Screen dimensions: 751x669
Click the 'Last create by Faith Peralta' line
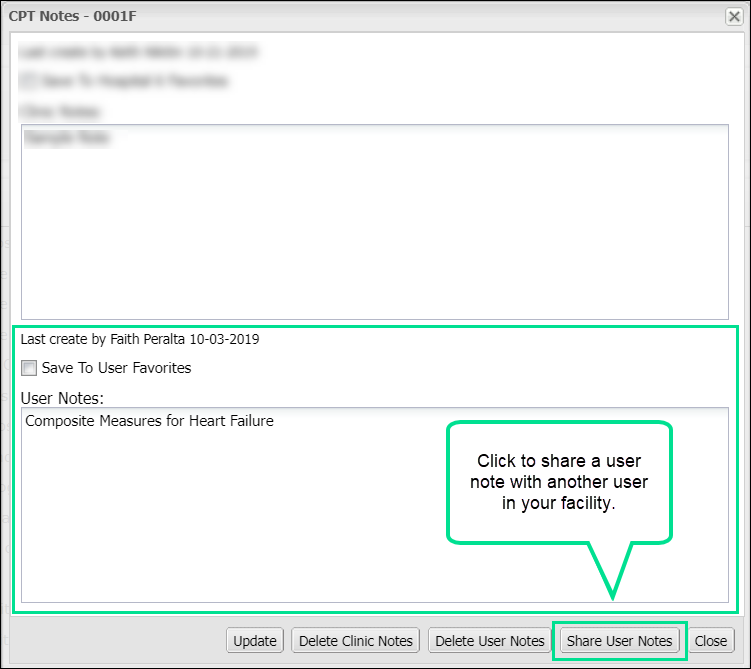[x=140, y=339]
